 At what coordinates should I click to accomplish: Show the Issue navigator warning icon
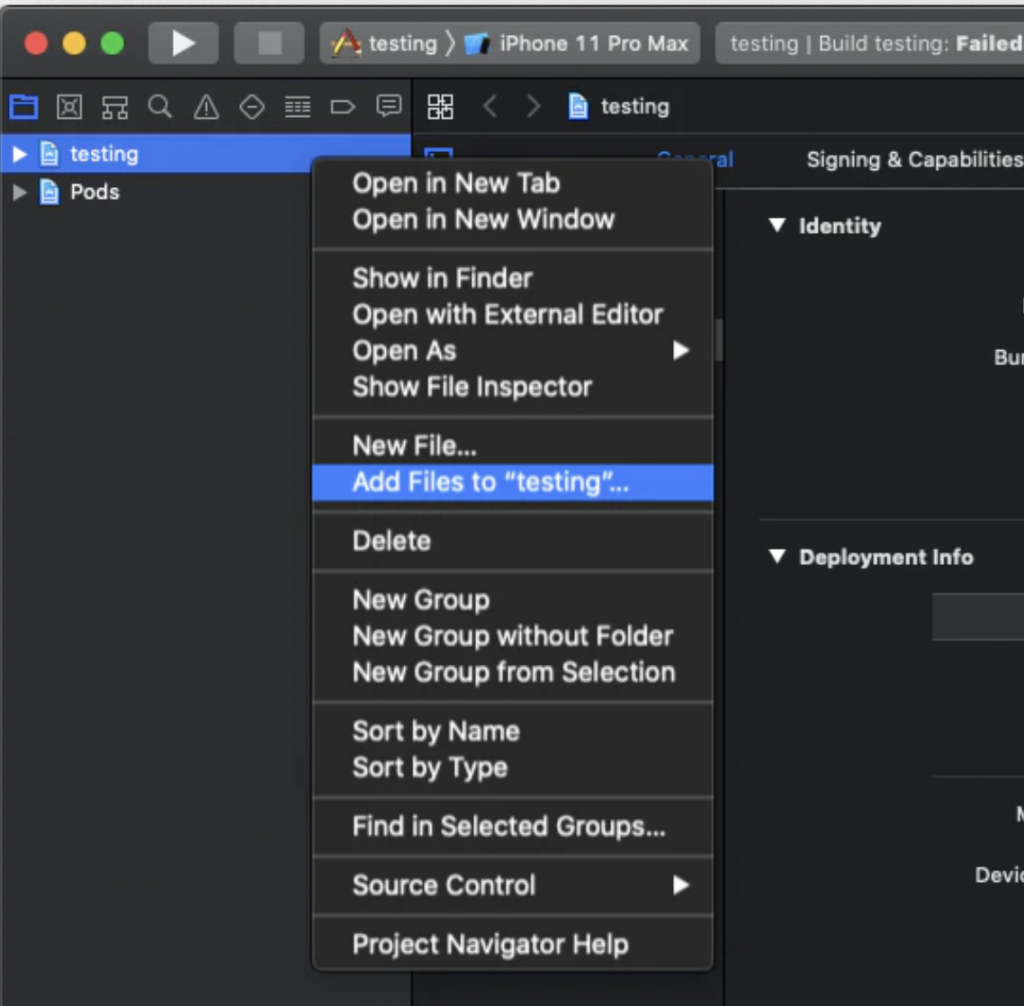tap(206, 107)
